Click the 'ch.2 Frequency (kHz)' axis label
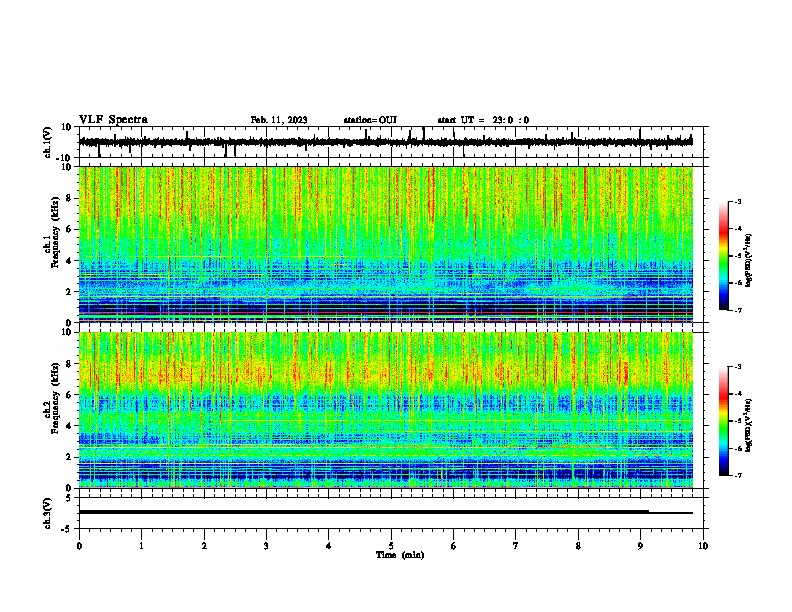This screenshot has width=792, height=612. [51, 398]
